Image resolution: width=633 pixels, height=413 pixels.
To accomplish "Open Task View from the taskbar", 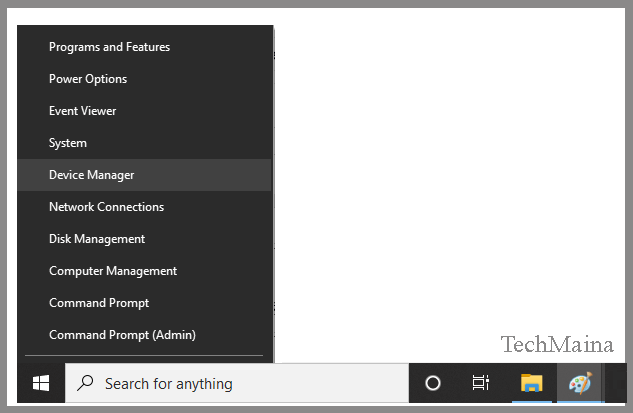I will pyautogui.click(x=481, y=383).
